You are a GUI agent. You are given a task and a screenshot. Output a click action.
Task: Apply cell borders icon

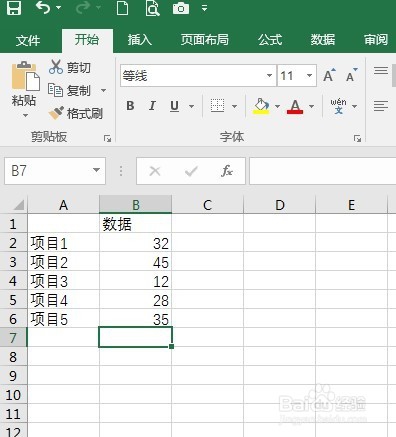coord(217,106)
